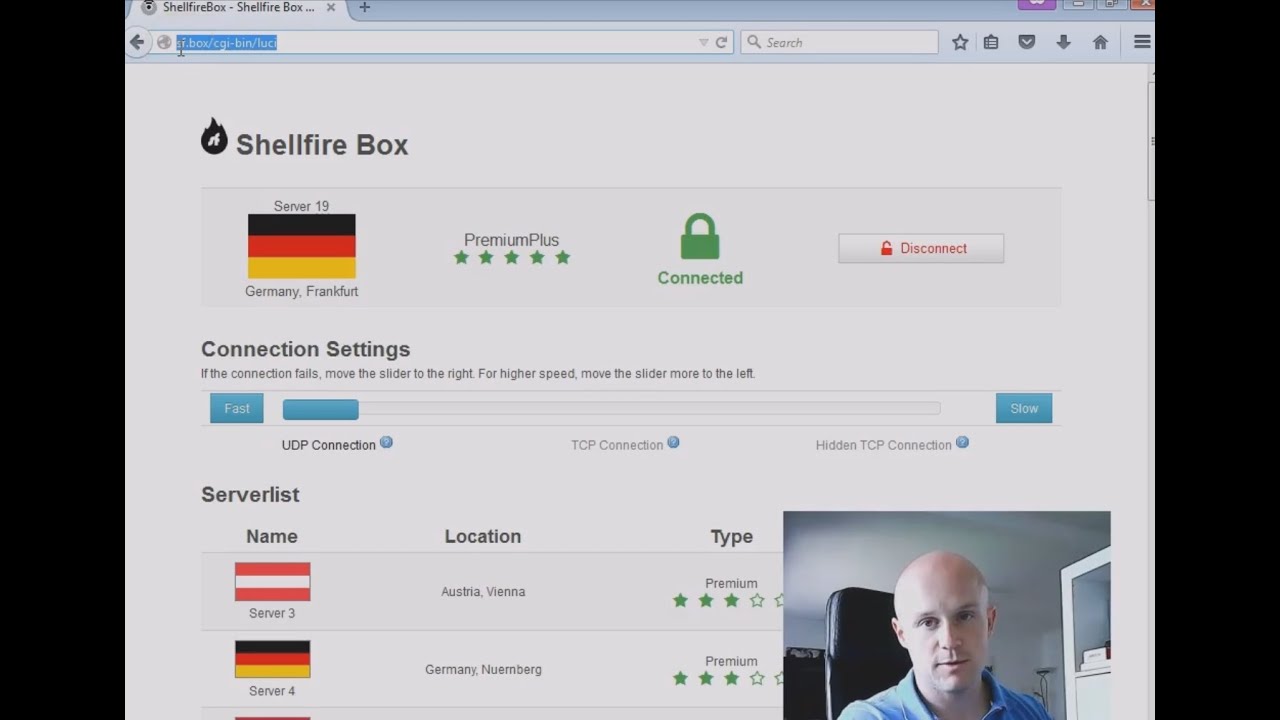This screenshot has height=720, width=1280.
Task: Click the Pocket save icon
Action: point(1027,42)
